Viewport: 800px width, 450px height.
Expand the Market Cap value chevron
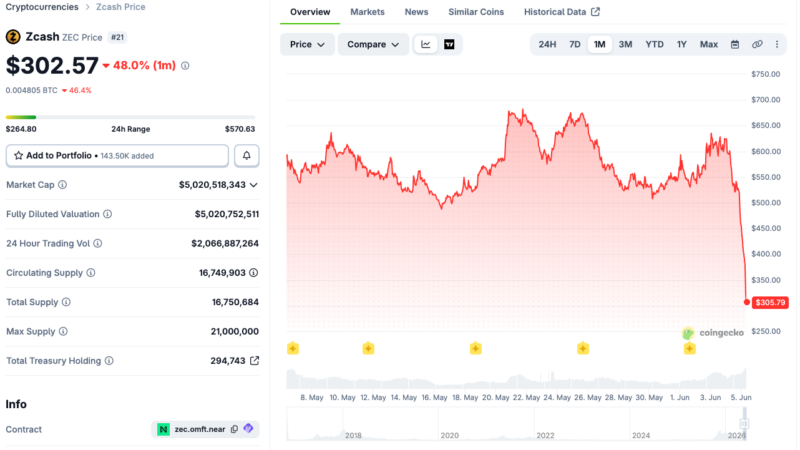coord(254,185)
